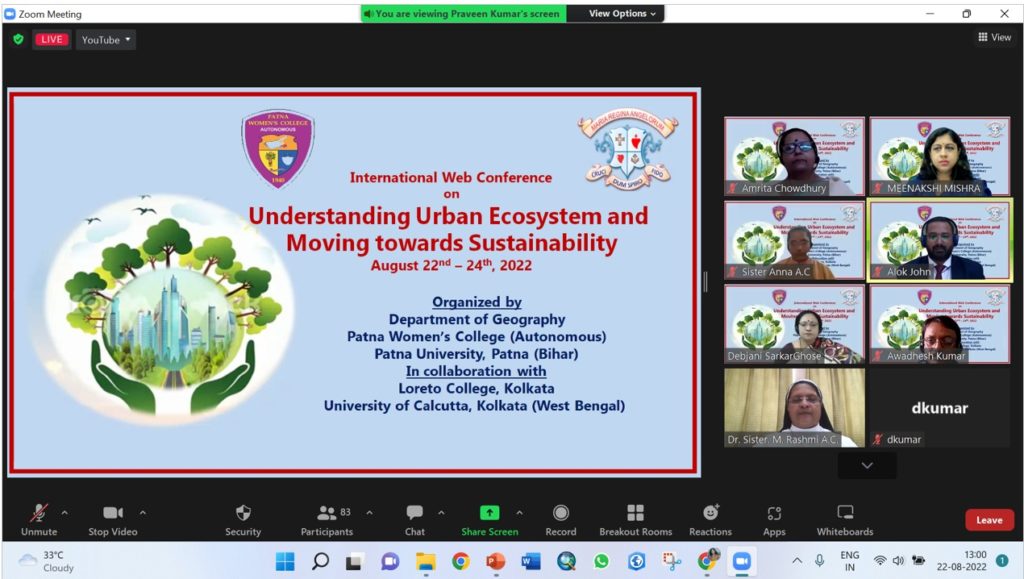The width and height of the screenshot is (1024, 579).
Task: Open Windows Start menu in taskbar
Action: pyautogui.click(x=285, y=561)
